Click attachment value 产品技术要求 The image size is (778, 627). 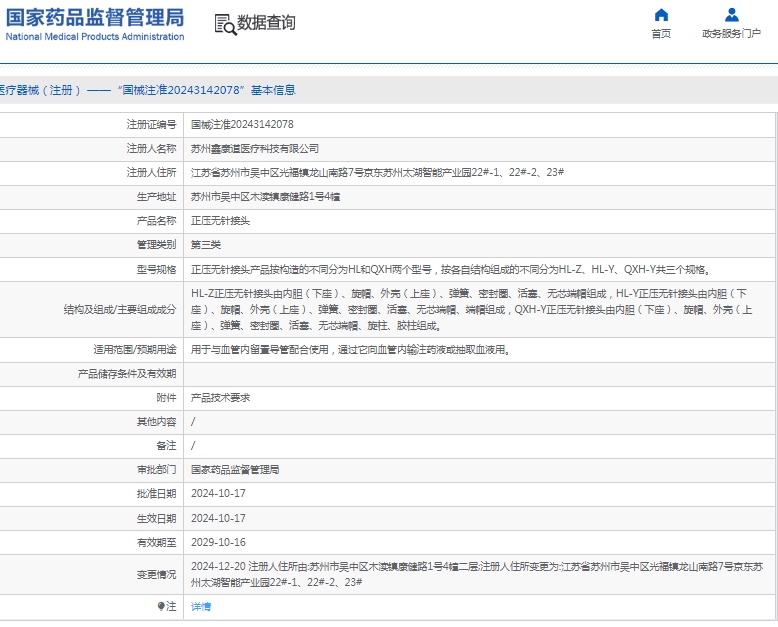(x=220, y=398)
